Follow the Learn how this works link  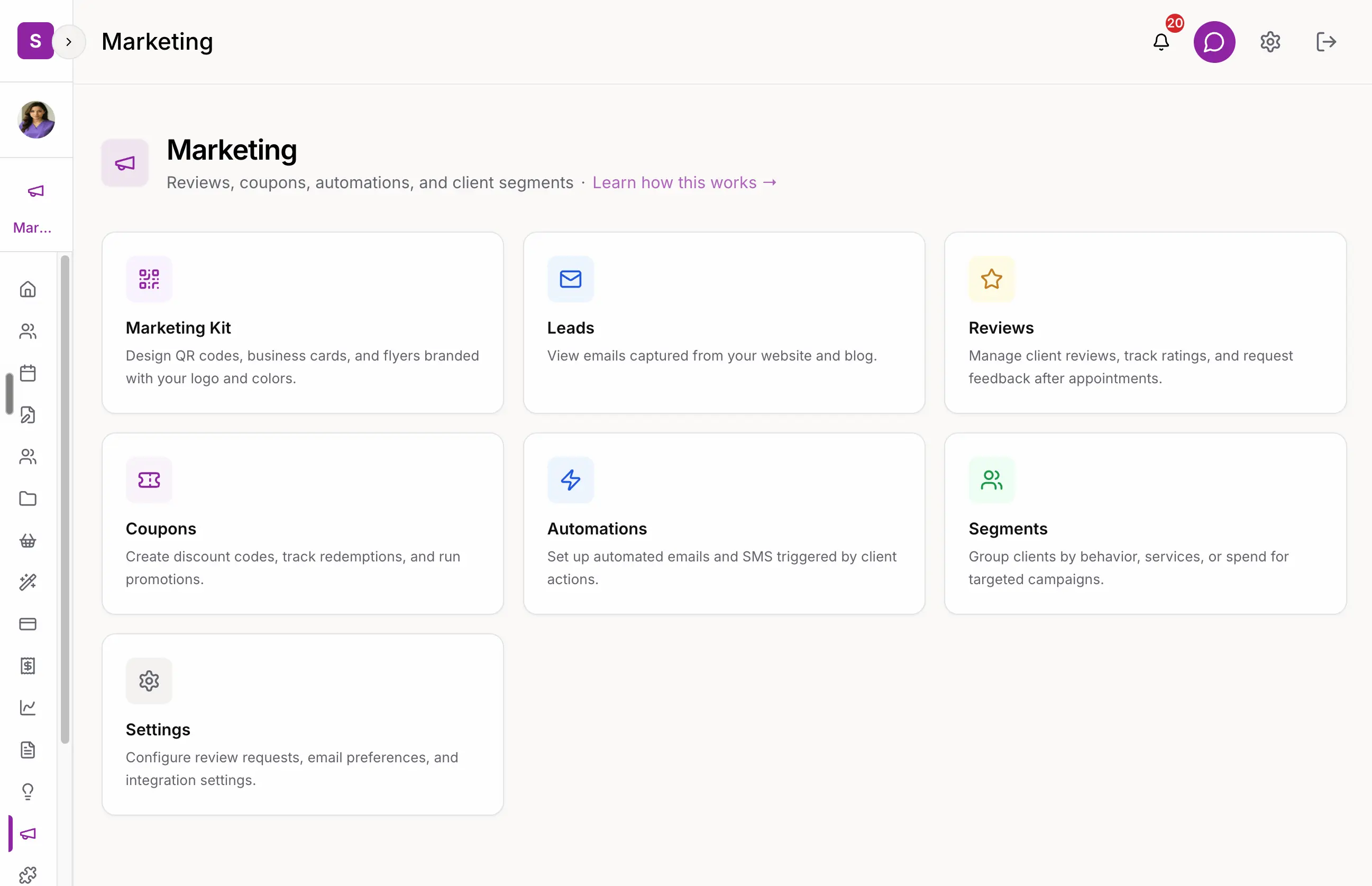(x=685, y=182)
